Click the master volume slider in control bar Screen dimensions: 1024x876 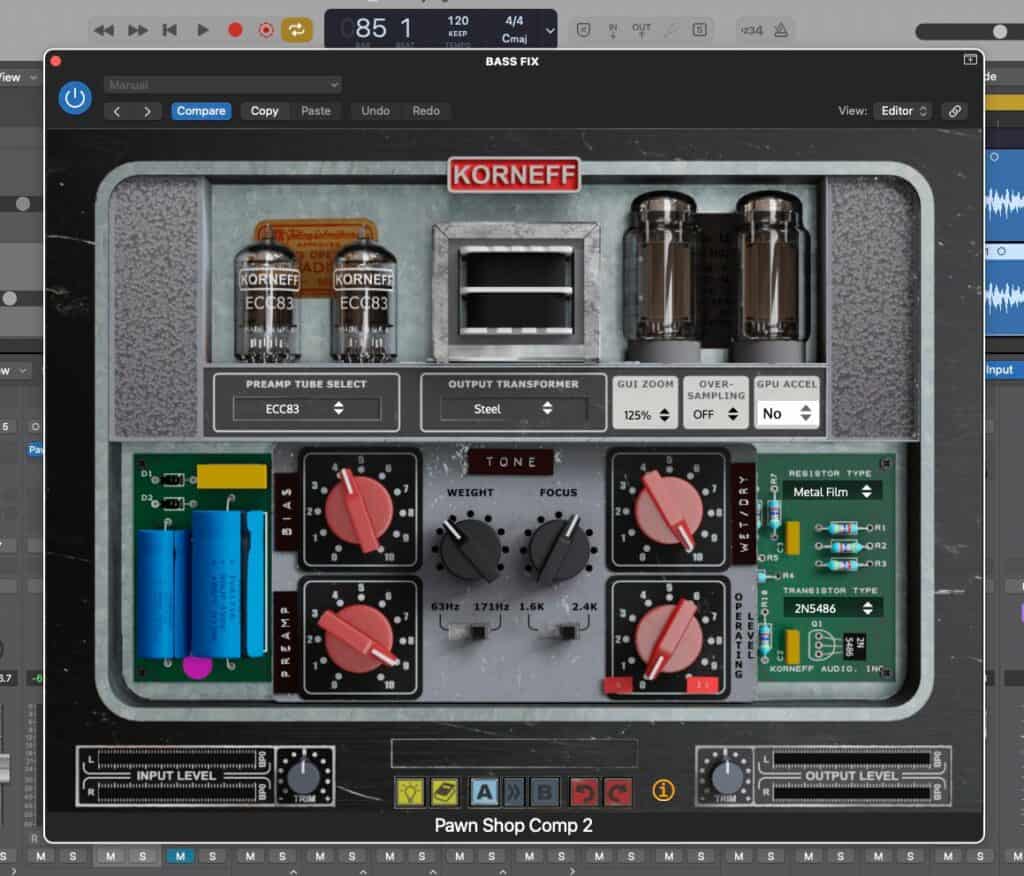click(970, 31)
